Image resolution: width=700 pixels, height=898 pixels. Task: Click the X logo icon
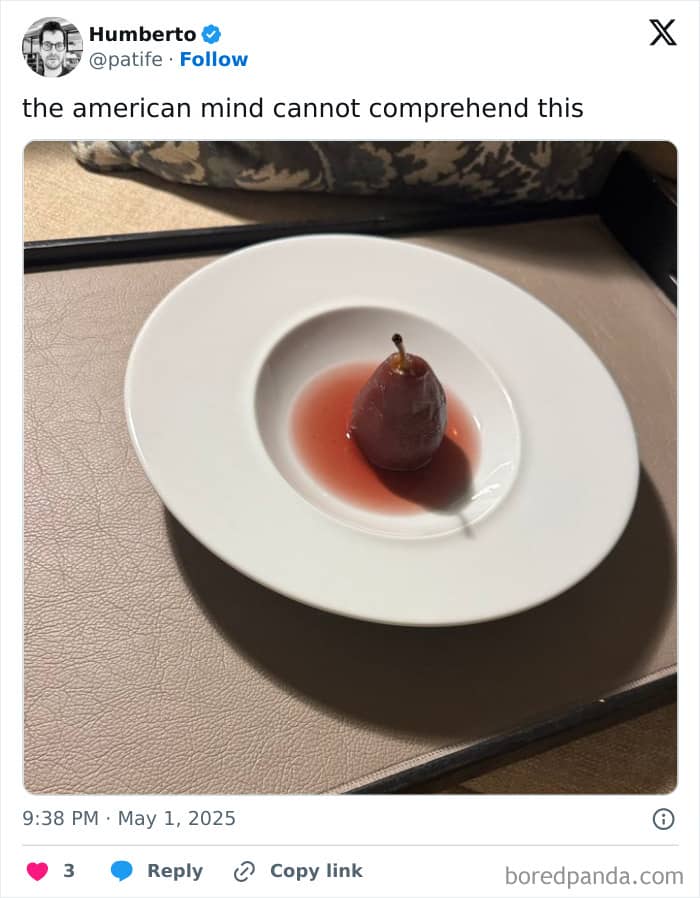coord(662,33)
